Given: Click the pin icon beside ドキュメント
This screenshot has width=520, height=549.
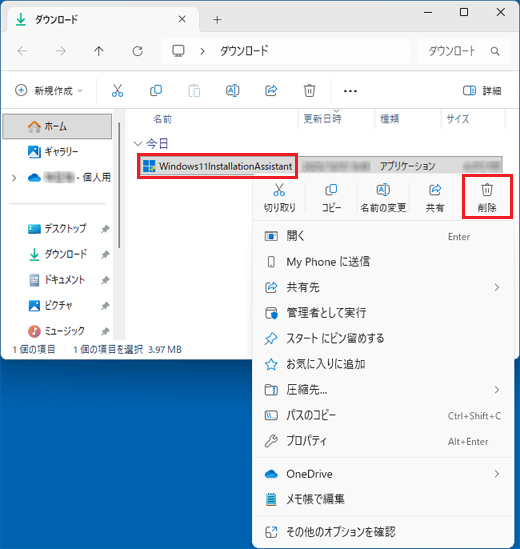Looking at the screenshot, I should tap(105, 280).
